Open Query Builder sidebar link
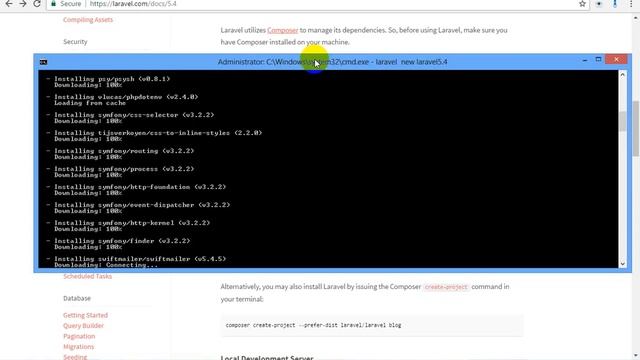This screenshot has height=360, width=640. pos(83,326)
